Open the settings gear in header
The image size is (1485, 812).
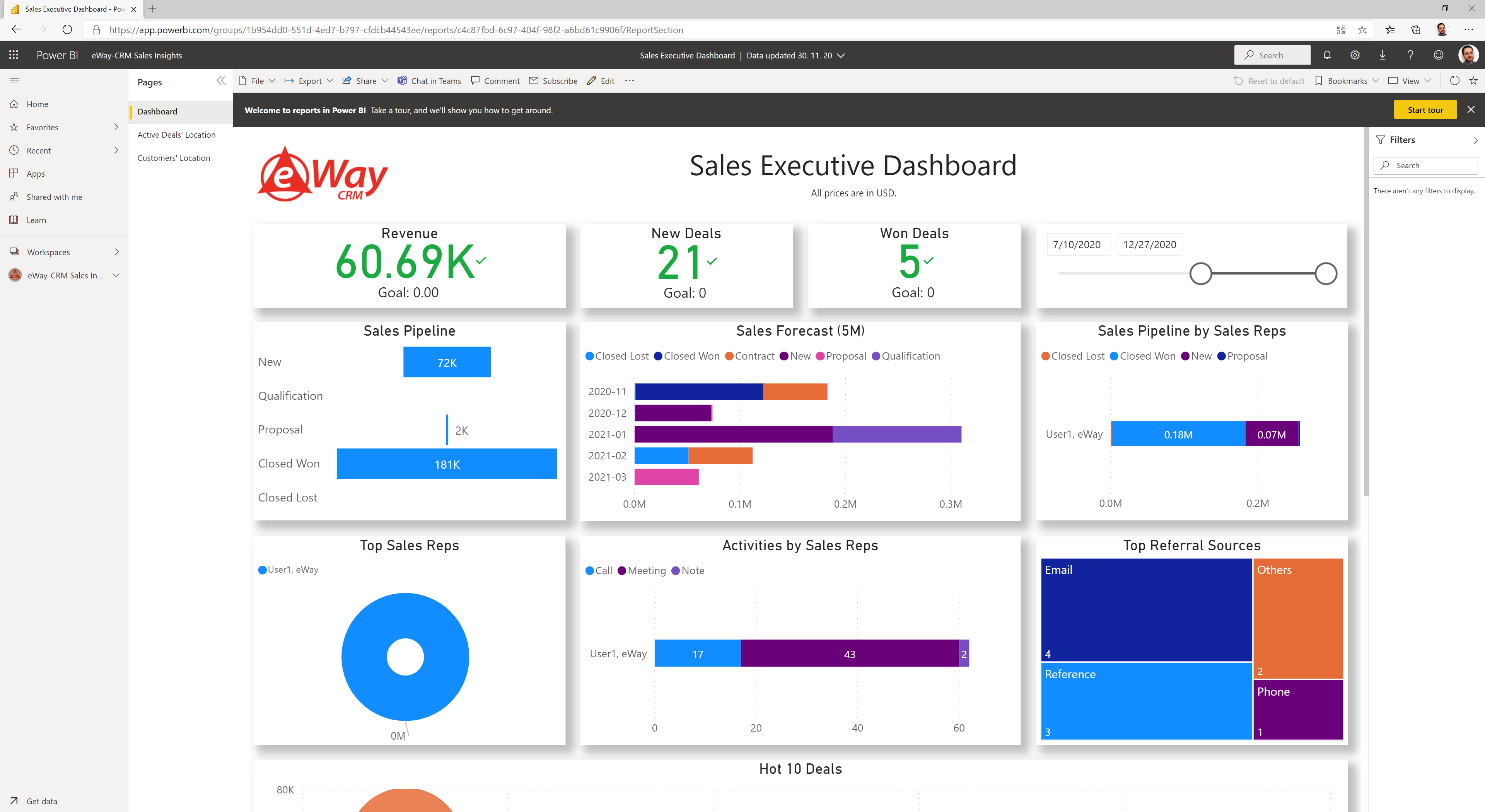[x=1355, y=55]
